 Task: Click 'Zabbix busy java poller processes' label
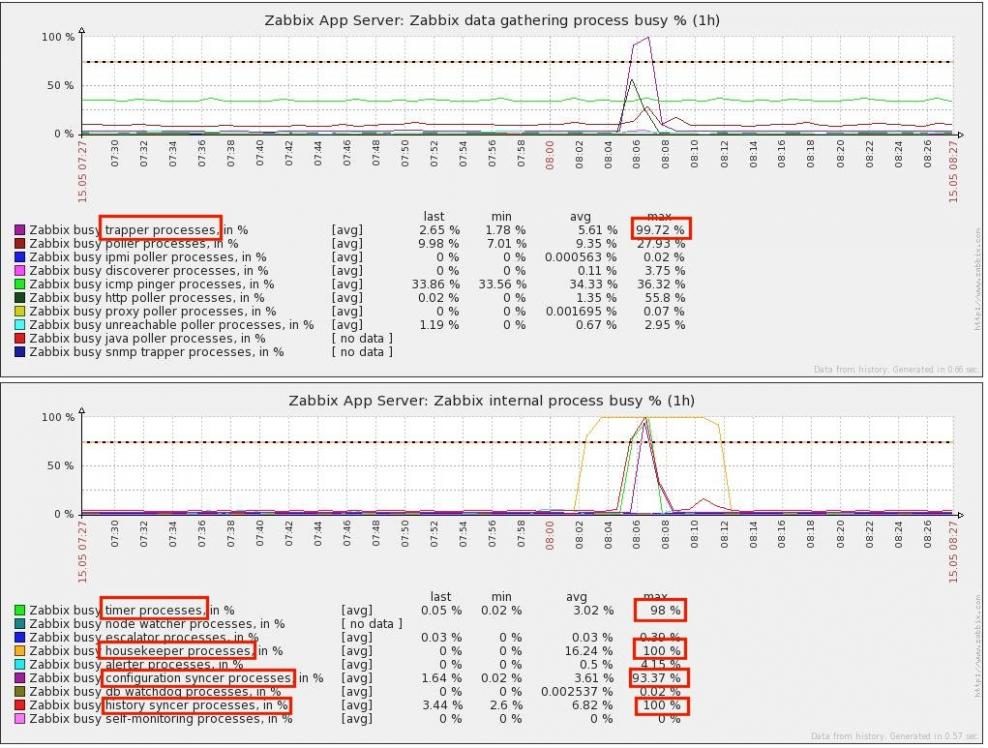click(x=147, y=338)
